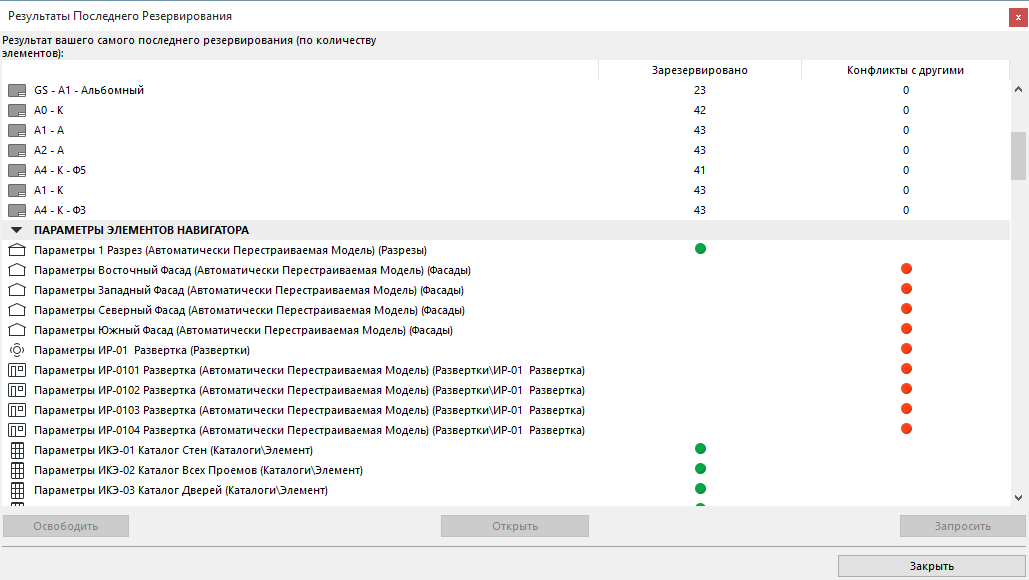Select the layout icon beside GS - A1 - Альбомный
The height and width of the screenshot is (580, 1029).
pos(16,90)
